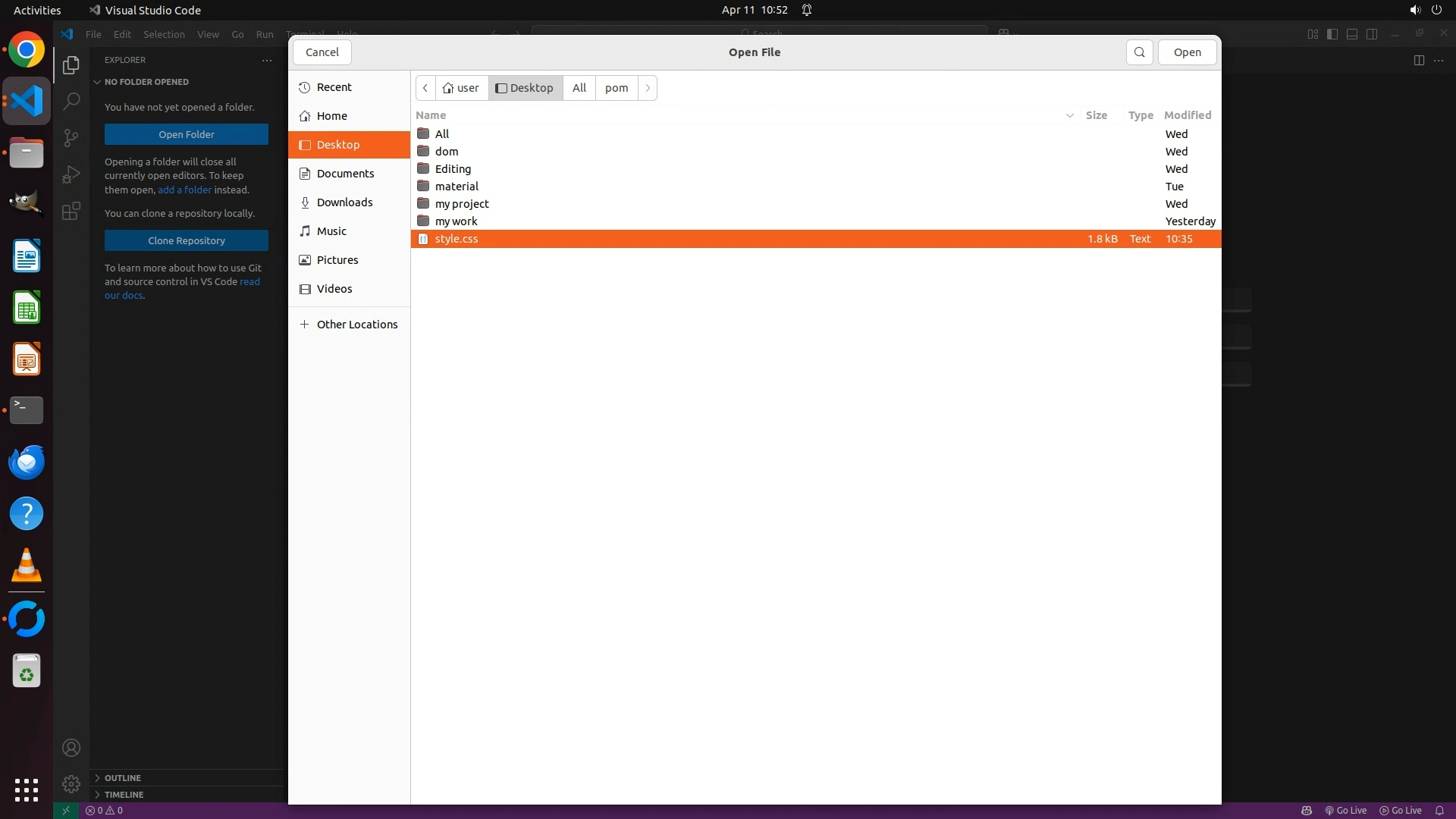Click the search icon in the Open File dialog
The image size is (1456, 819).
[x=1139, y=52]
